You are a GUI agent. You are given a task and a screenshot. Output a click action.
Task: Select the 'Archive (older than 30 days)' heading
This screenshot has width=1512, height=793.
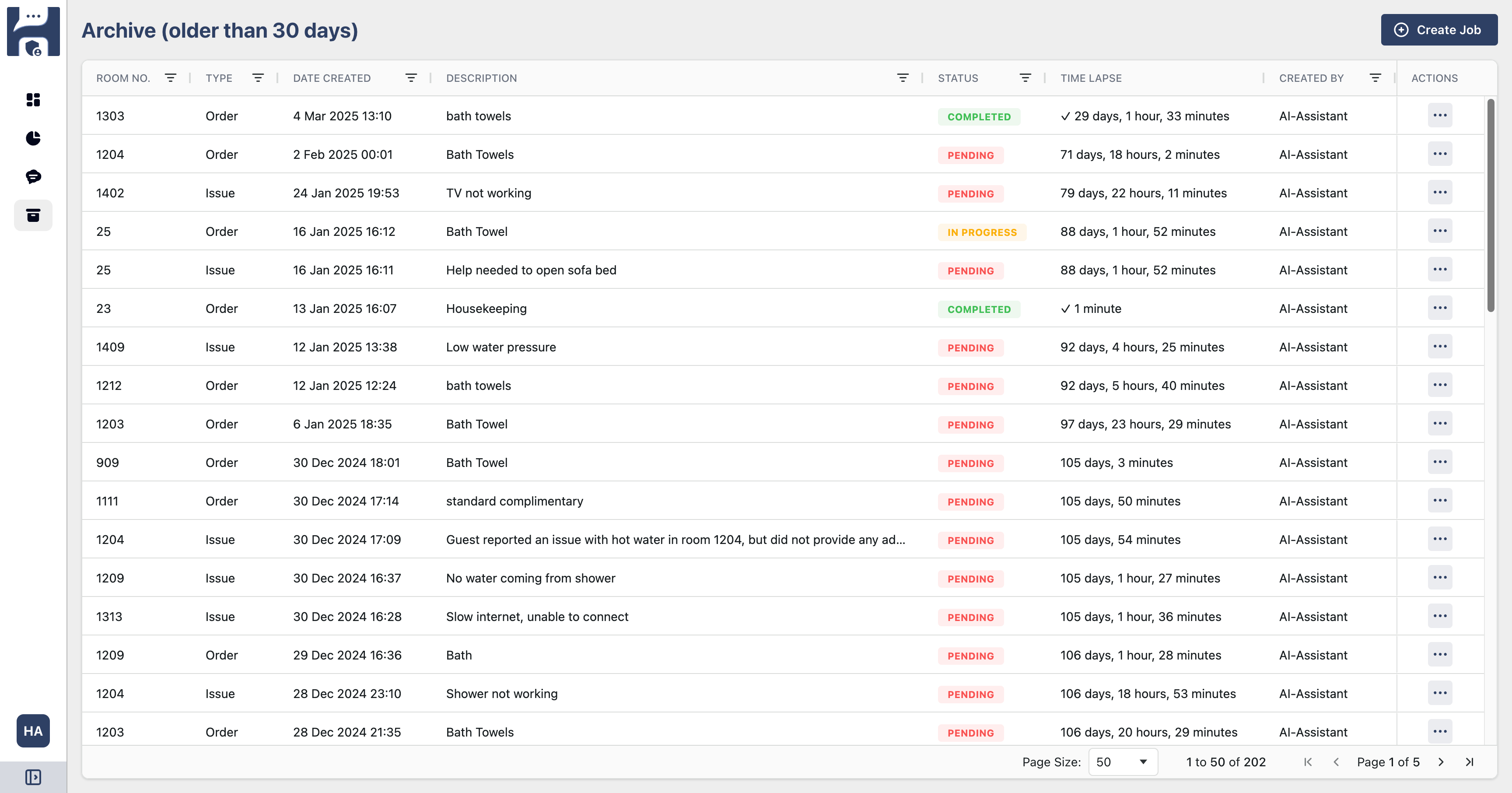tap(220, 30)
